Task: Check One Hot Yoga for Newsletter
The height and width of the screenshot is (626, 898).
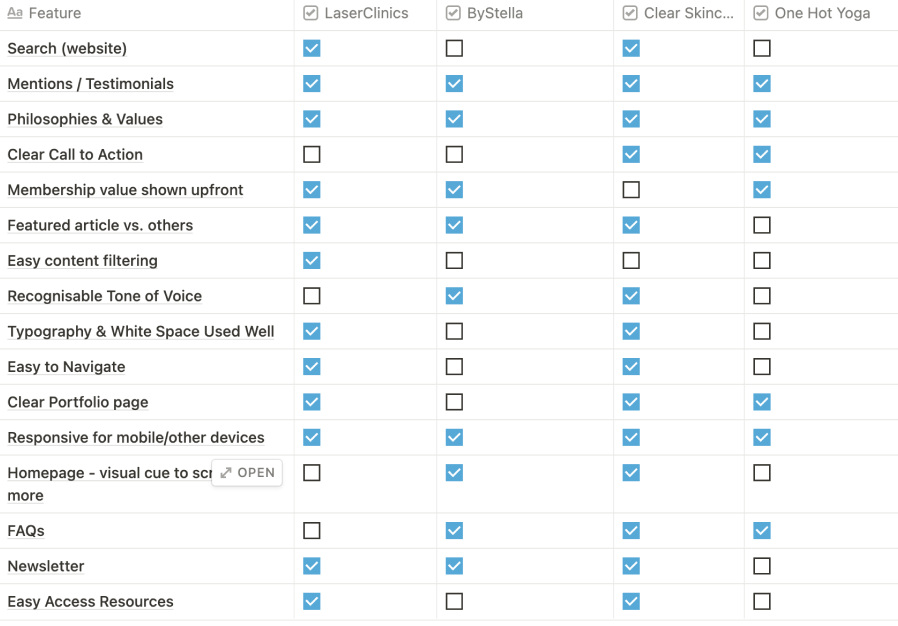Action: pos(762,566)
